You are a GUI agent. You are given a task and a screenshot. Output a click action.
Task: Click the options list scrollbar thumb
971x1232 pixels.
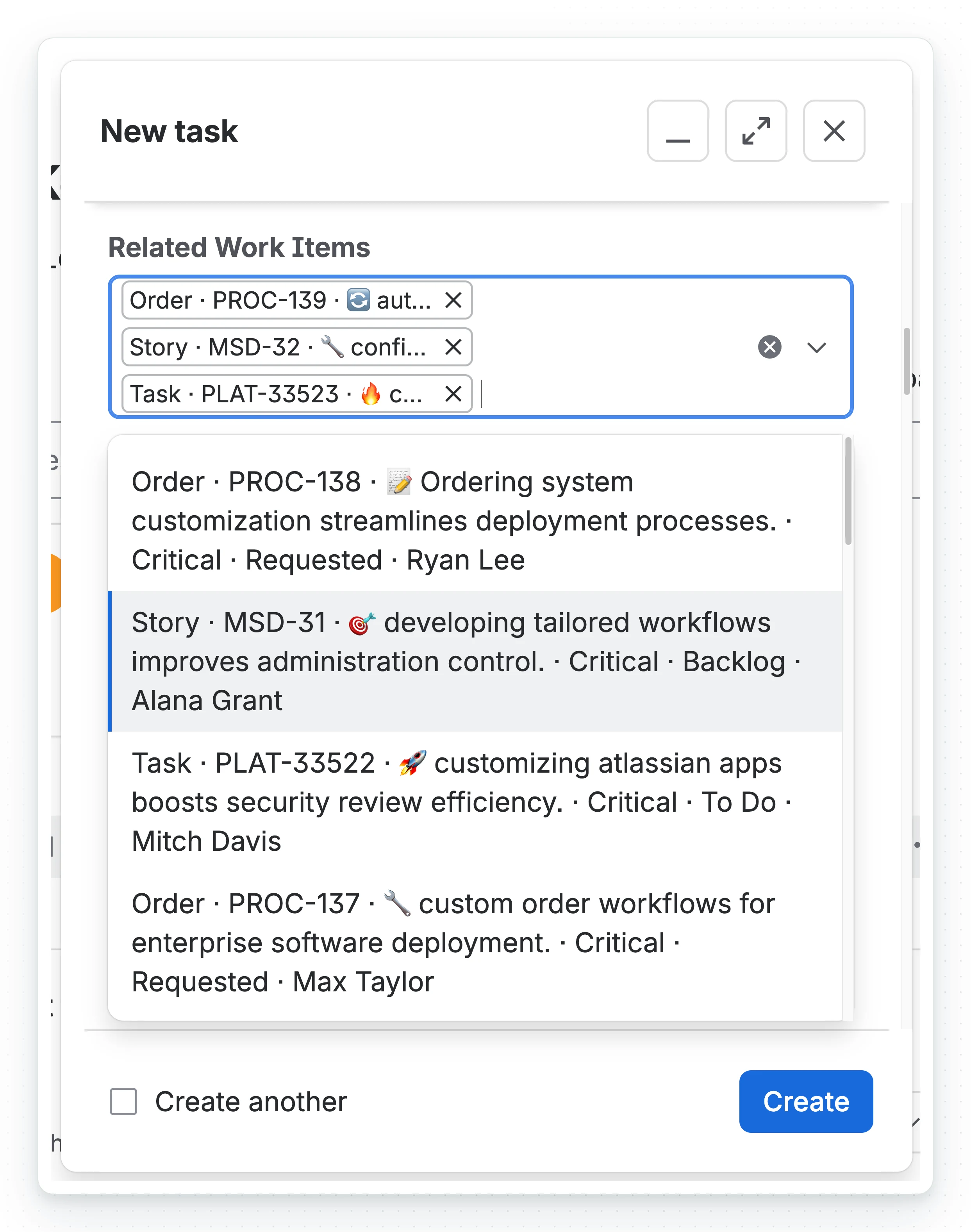pyautogui.click(x=848, y=491)
